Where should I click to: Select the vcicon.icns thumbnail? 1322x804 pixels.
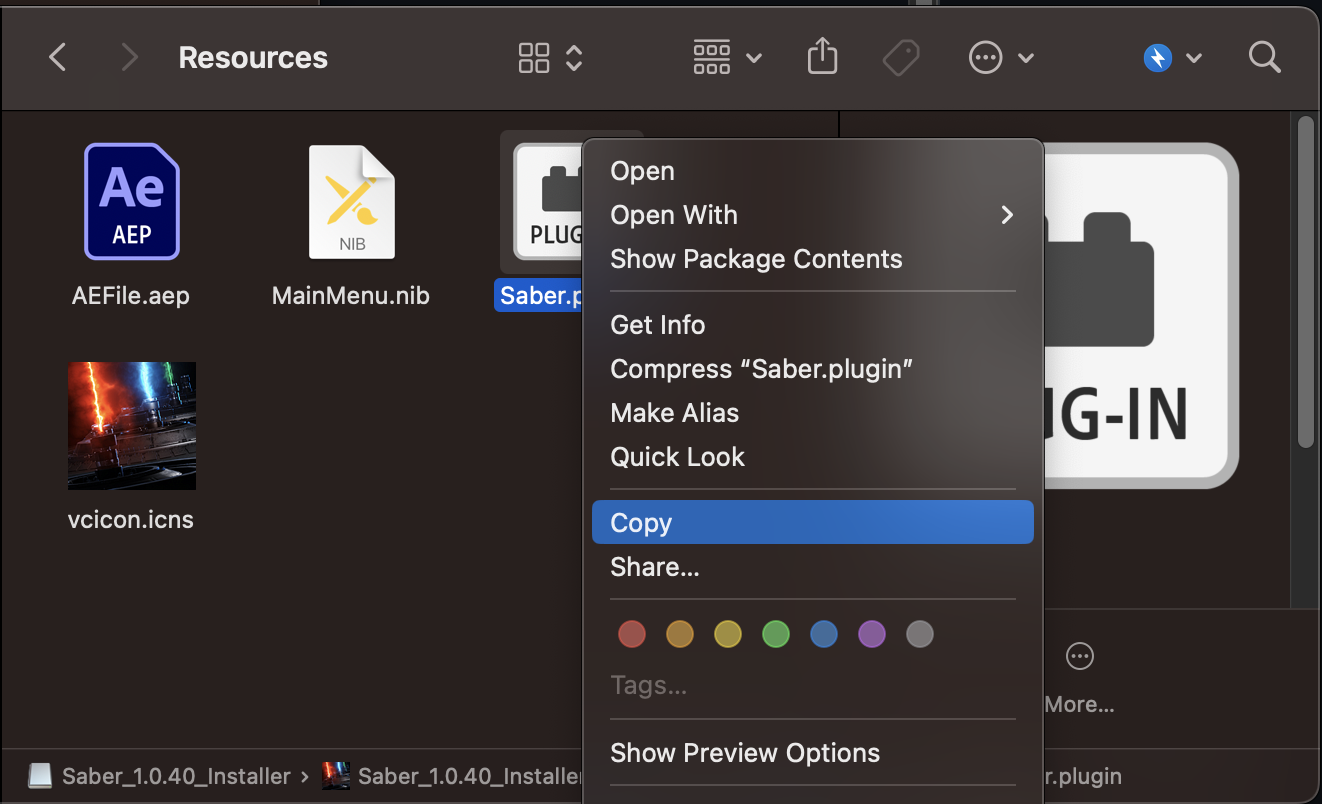pos(132,426)
